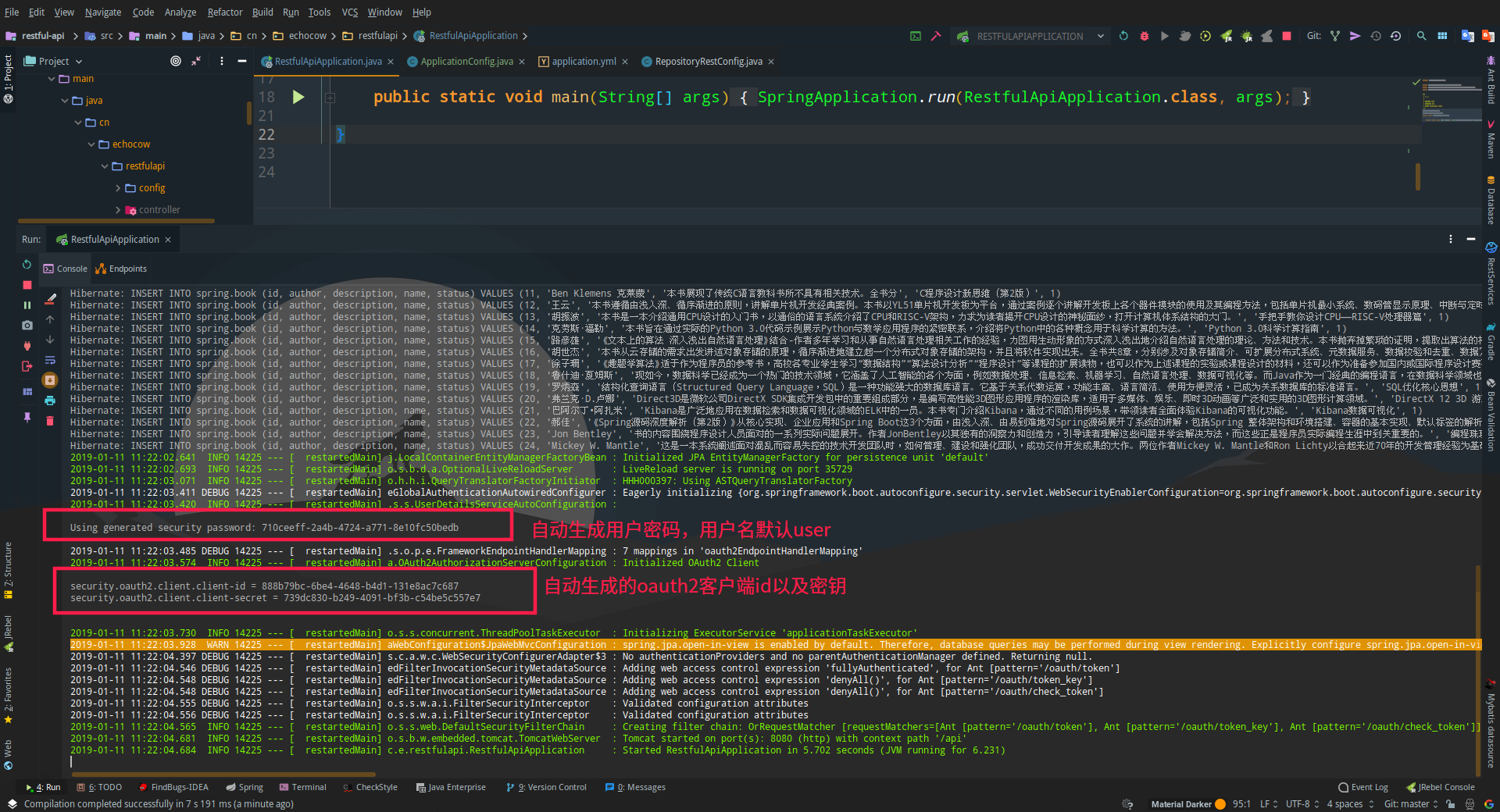Collapse the restfulapi package node
The width and height of the screenshot is (1500, 812).
click(x=105, y=166)
